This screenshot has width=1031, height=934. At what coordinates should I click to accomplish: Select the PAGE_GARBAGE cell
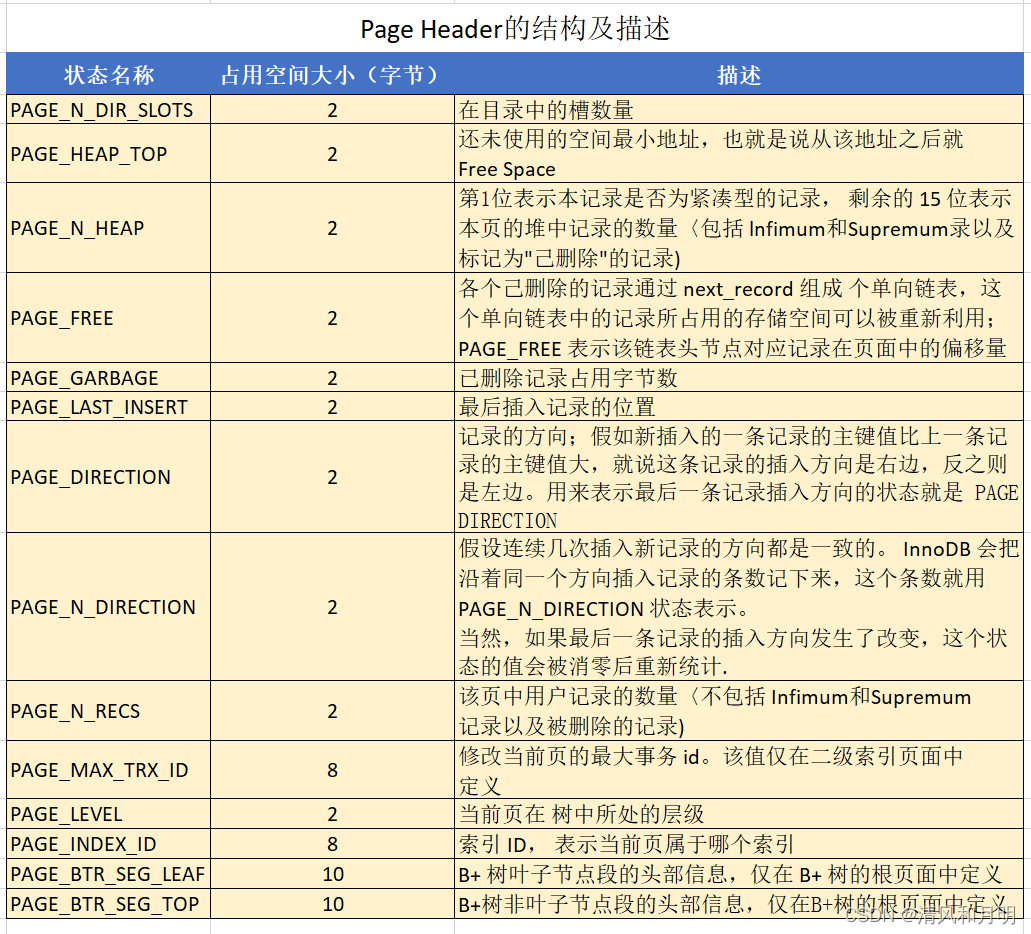(x=108, y=378)
